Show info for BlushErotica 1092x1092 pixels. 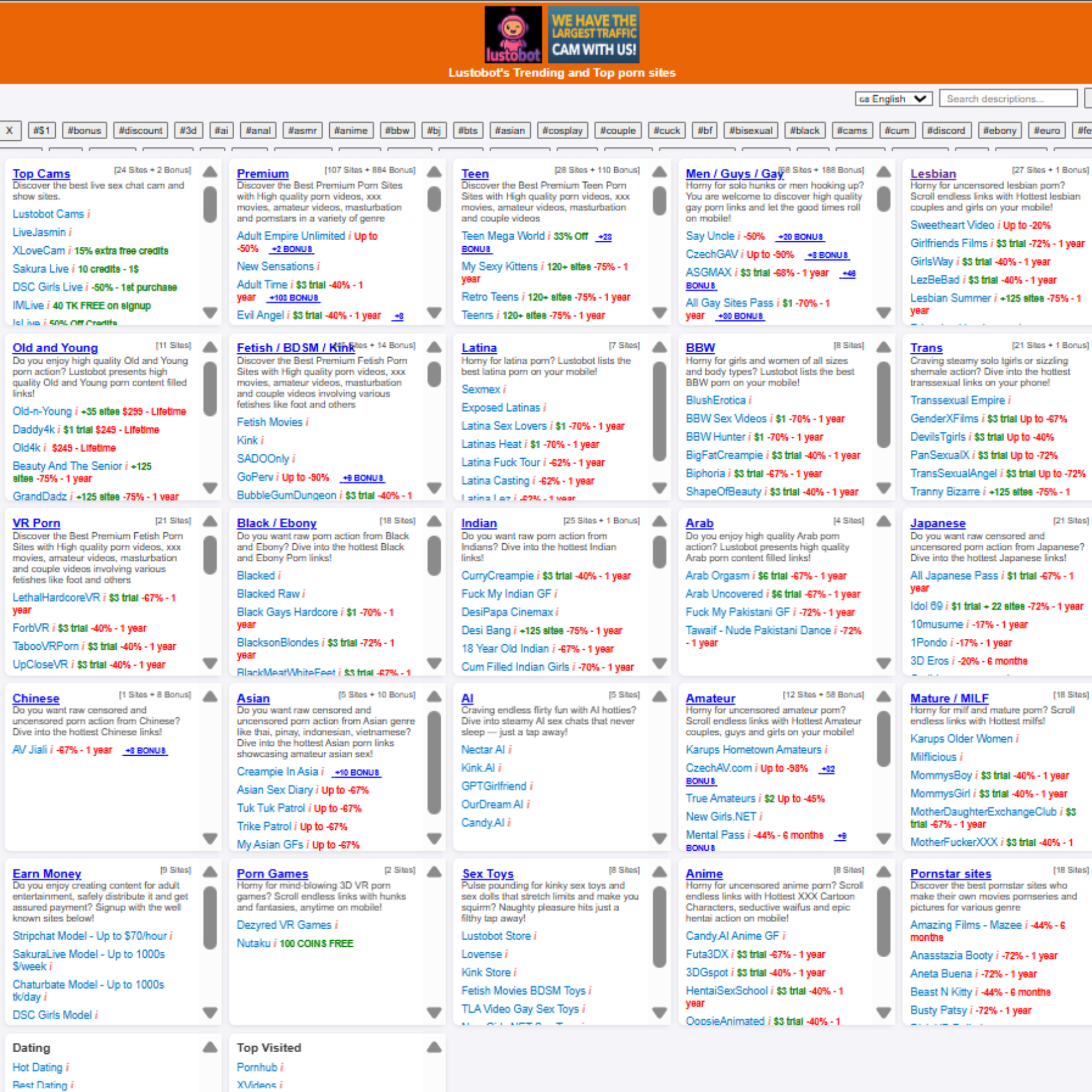(750, 400)
